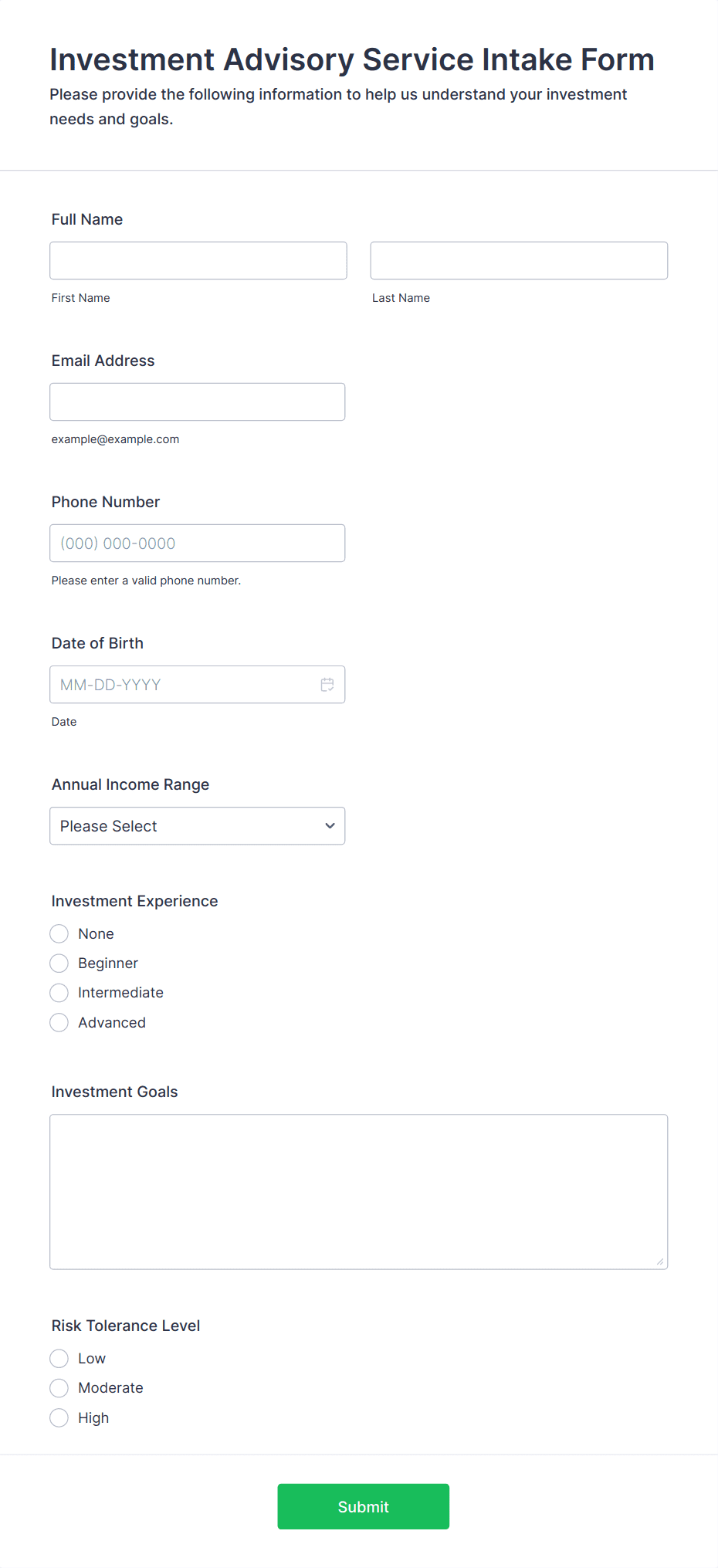Click into the First Name field
This screenshot has width=718, height=1568.
coord(198,260)
